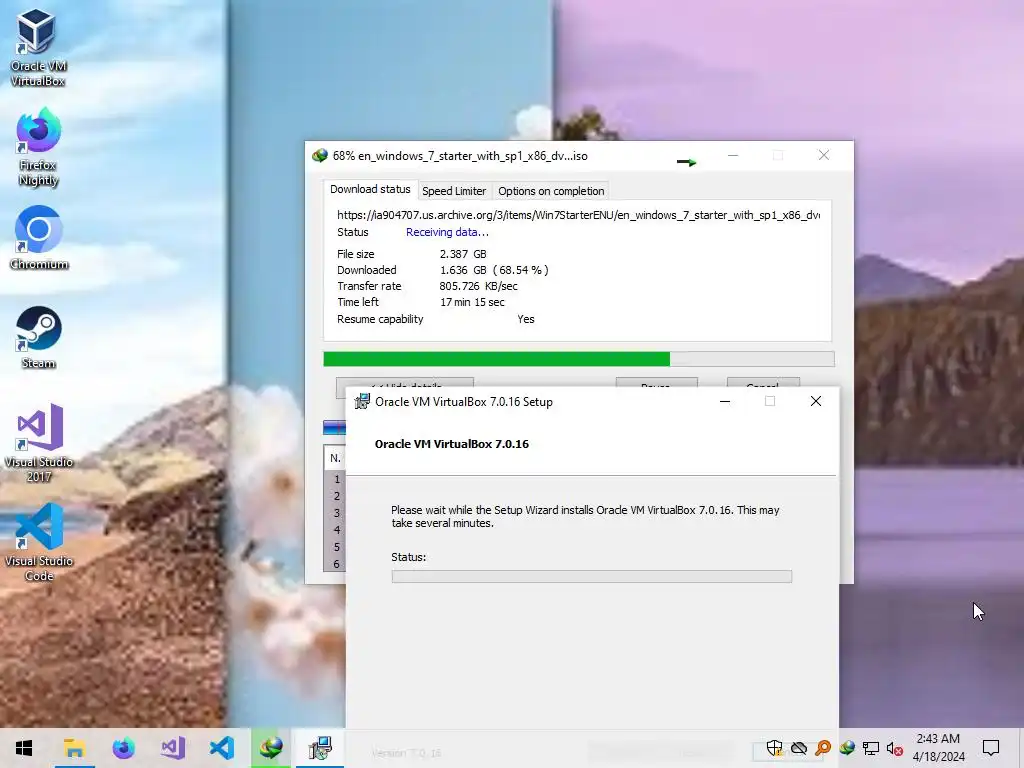Click 'Oracle VM VirtualBox 7.0.16' bold heading
Screen dimensions: 1024x768
tap(452, 444)
